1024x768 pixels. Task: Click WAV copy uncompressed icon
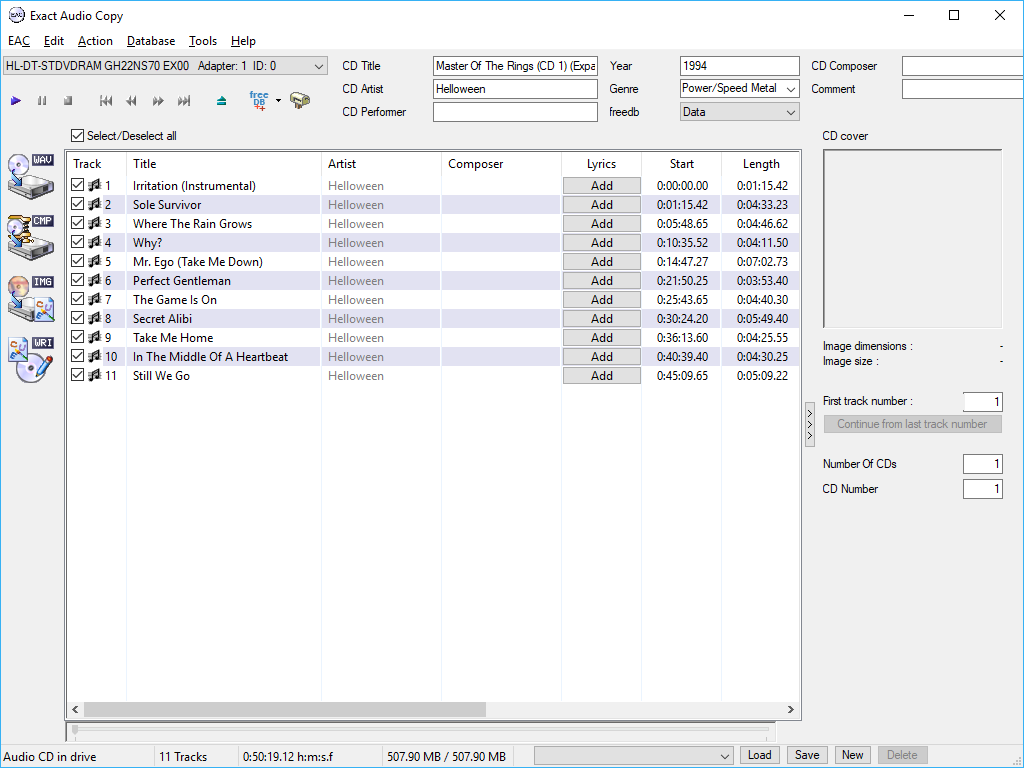click(x=31, y=176)
